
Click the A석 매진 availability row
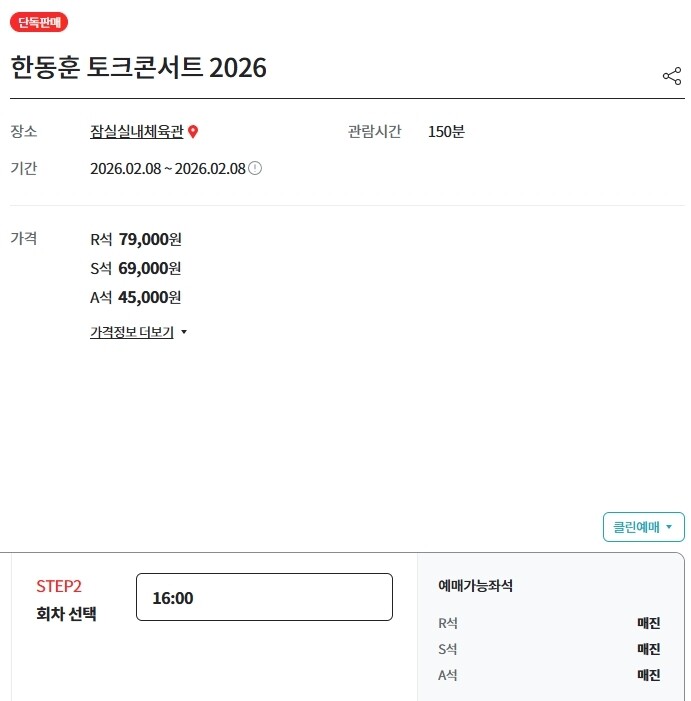click(549, 675)
